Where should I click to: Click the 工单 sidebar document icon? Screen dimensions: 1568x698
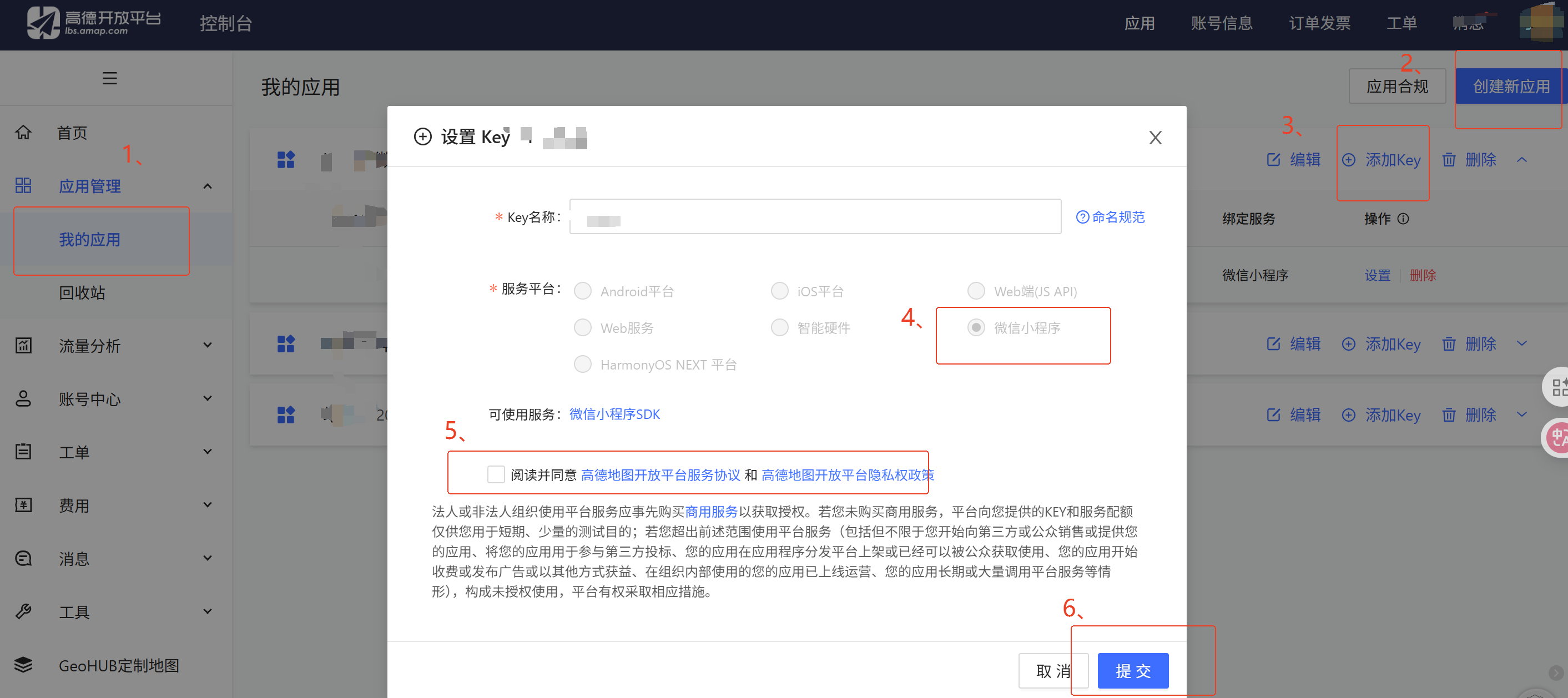point(23,452)
